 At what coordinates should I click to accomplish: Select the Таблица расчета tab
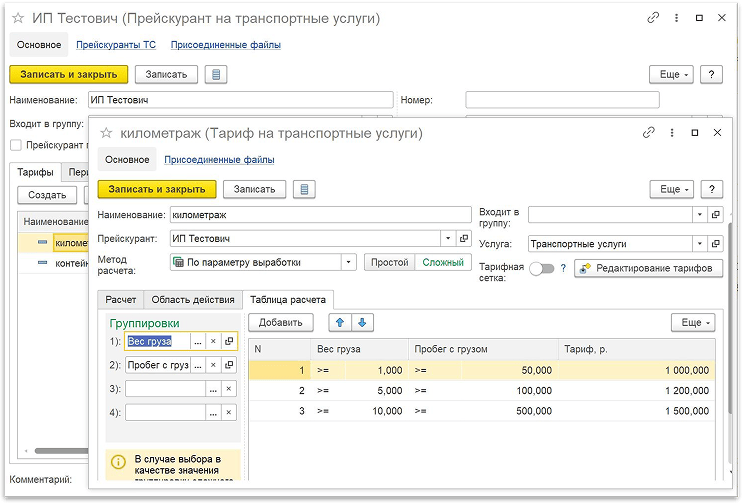click(288, 300)
